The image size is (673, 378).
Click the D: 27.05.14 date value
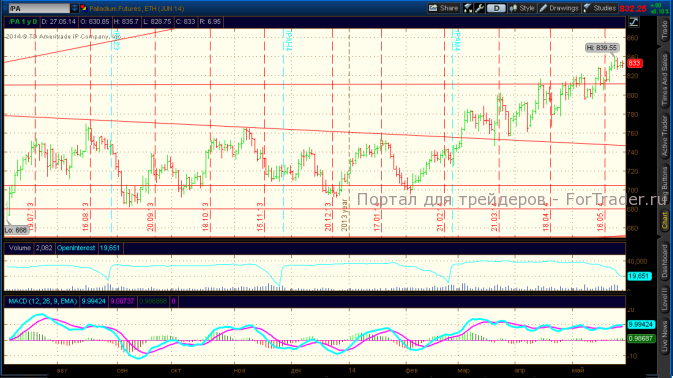(x=58, y=21)
